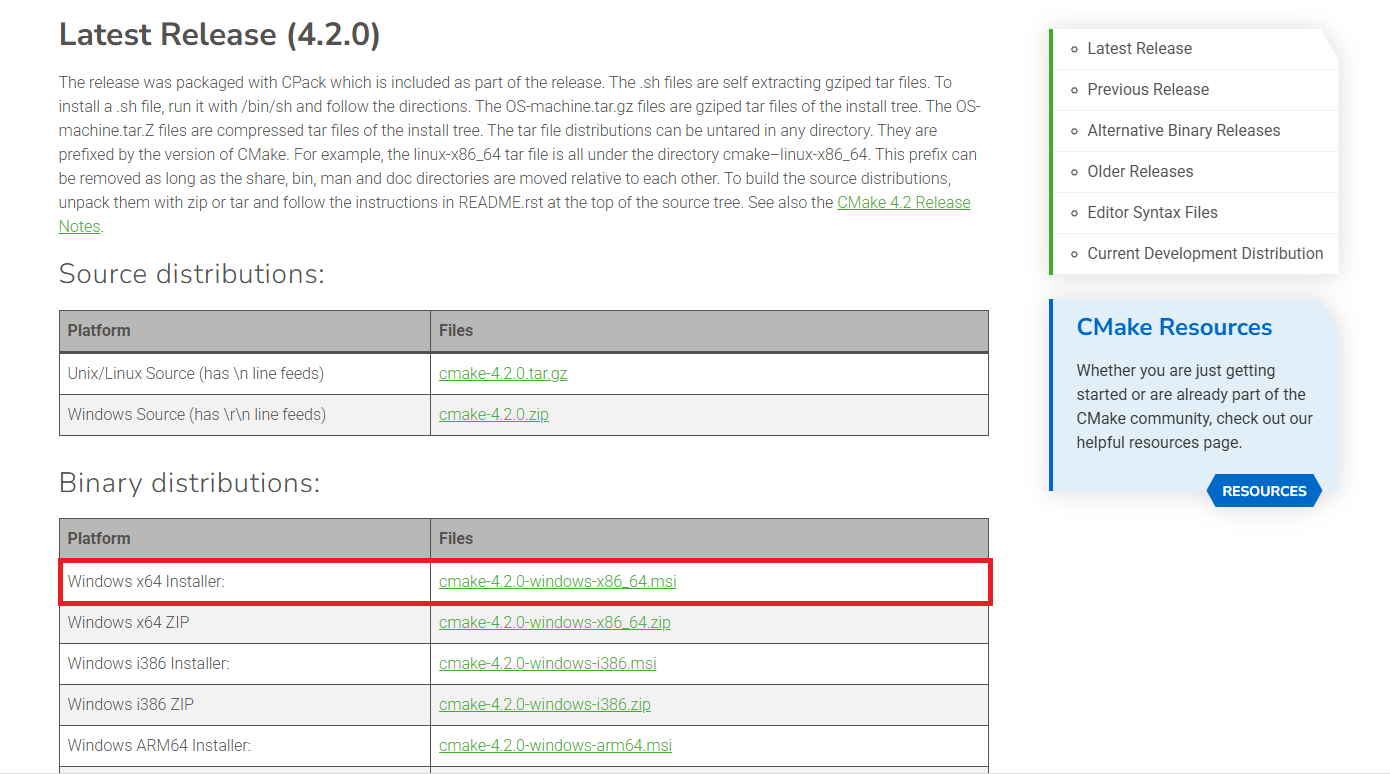The image size is (1390, 774).
Task: Download cmake-4.2.0-windows-arm64.msi installer
Action: click(x=556, y=745)
